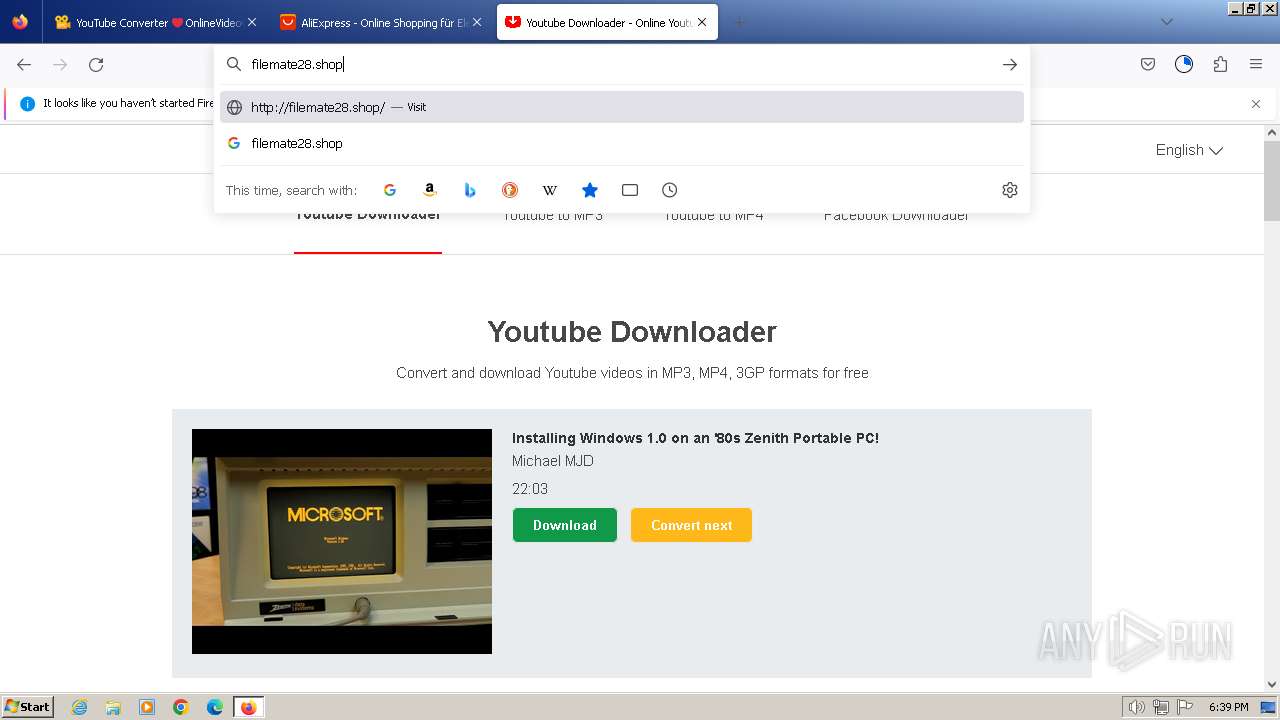Click the scrollbar down arrow
Viewport: 1280px width, 720px height.
click(x=1272, y=685)
